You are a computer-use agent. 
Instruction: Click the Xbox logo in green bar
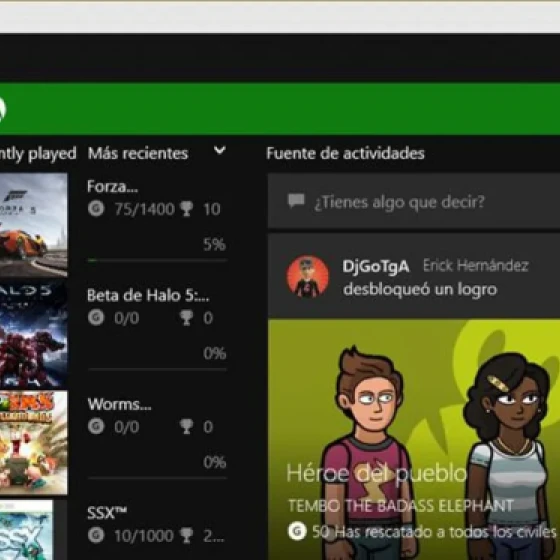2,110
